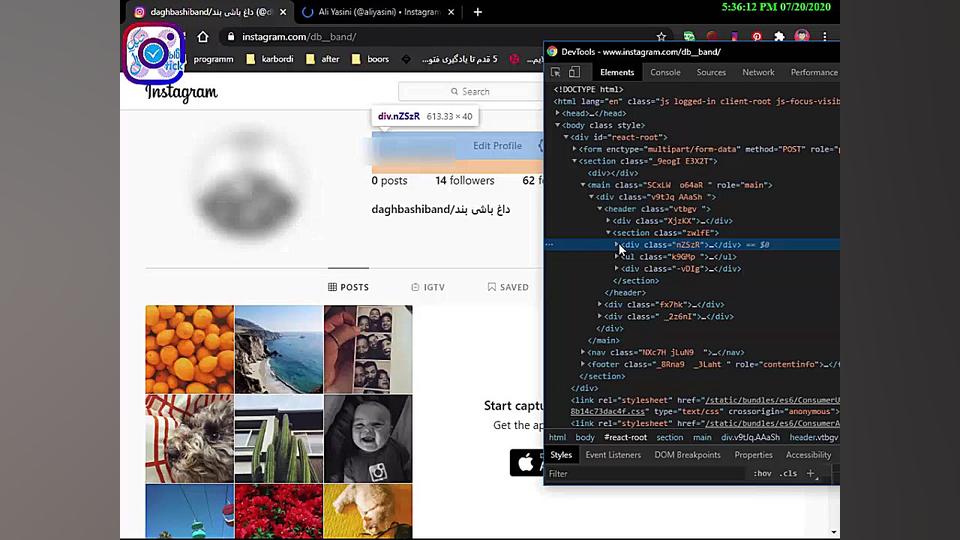
Task: Click the Styles filter input field
Action: (x=646, y=474)
